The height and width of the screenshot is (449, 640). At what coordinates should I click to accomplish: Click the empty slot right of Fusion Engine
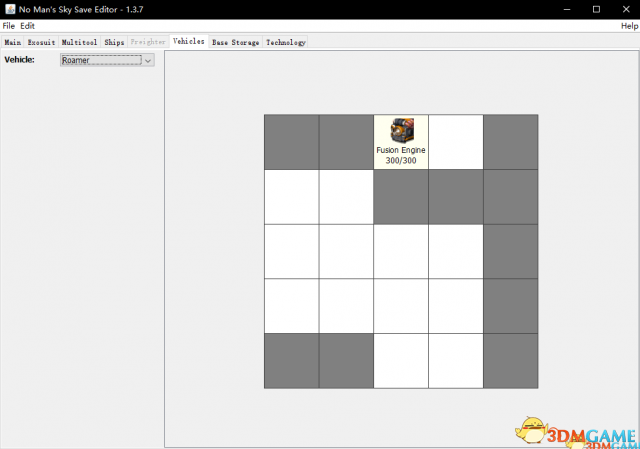pos(456,142)
